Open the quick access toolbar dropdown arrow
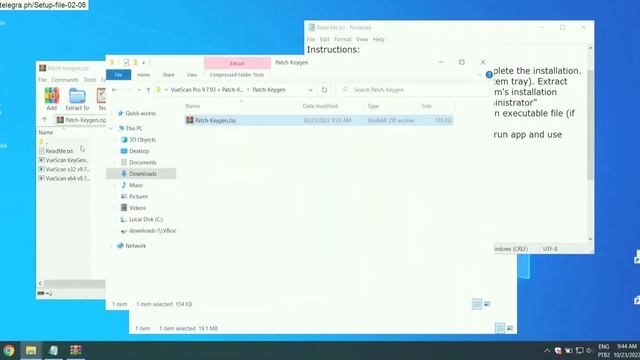The height and width of the screenshot is (360, 640). coord(144,63)
